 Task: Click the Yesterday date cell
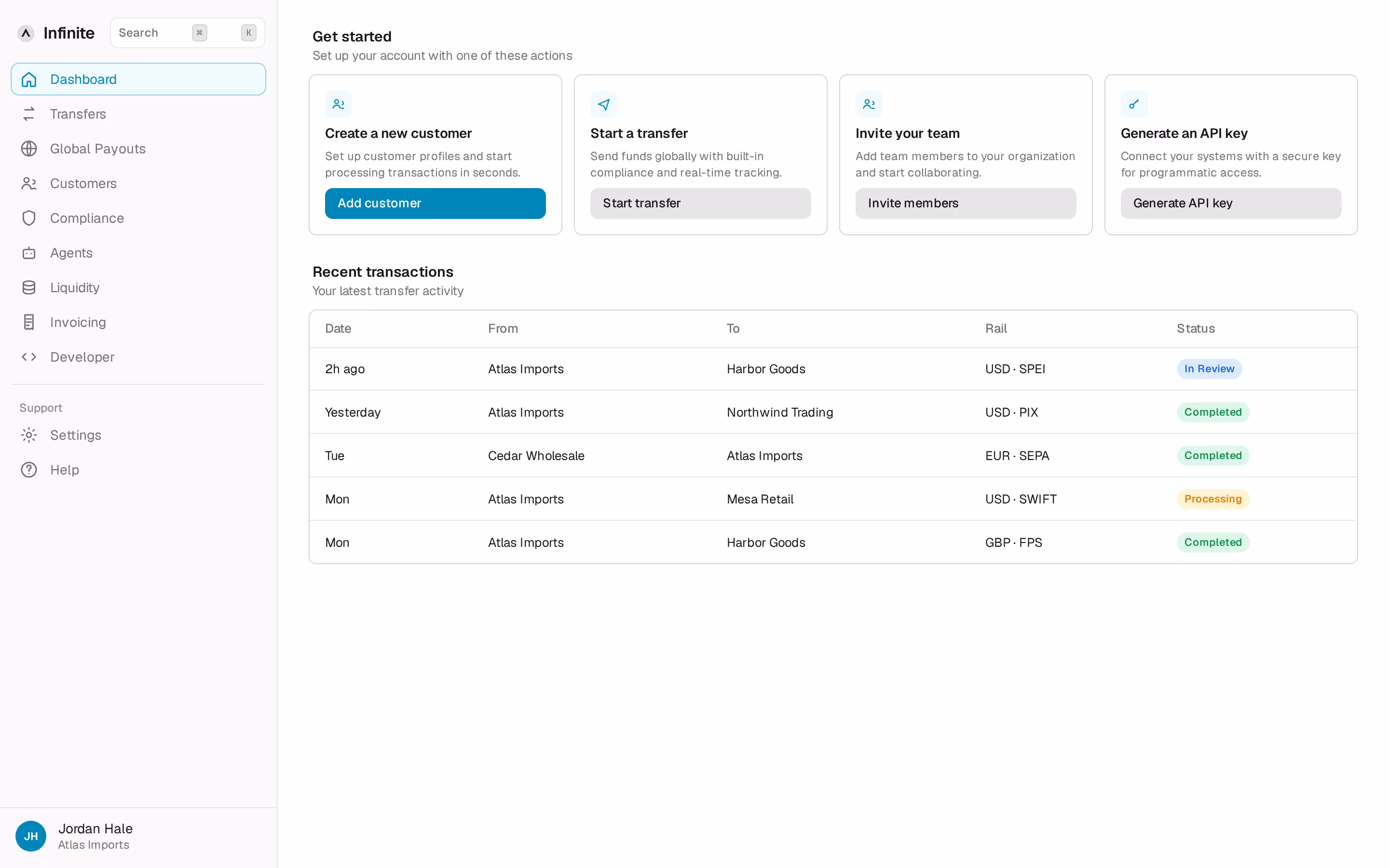coord(353,412)
